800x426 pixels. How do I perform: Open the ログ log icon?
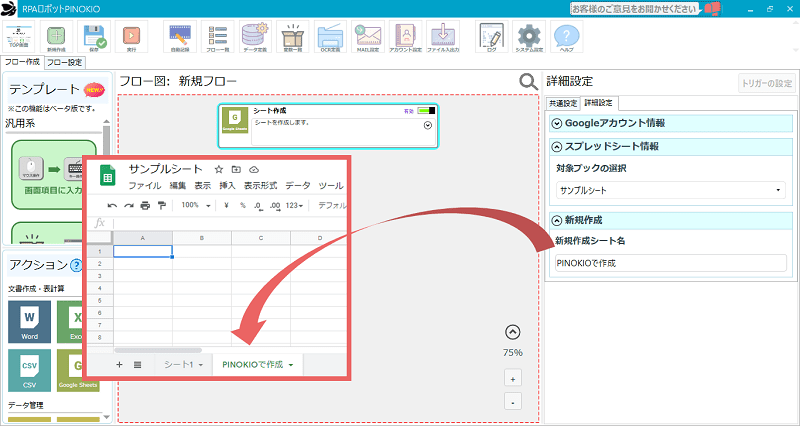coord(492,37)
